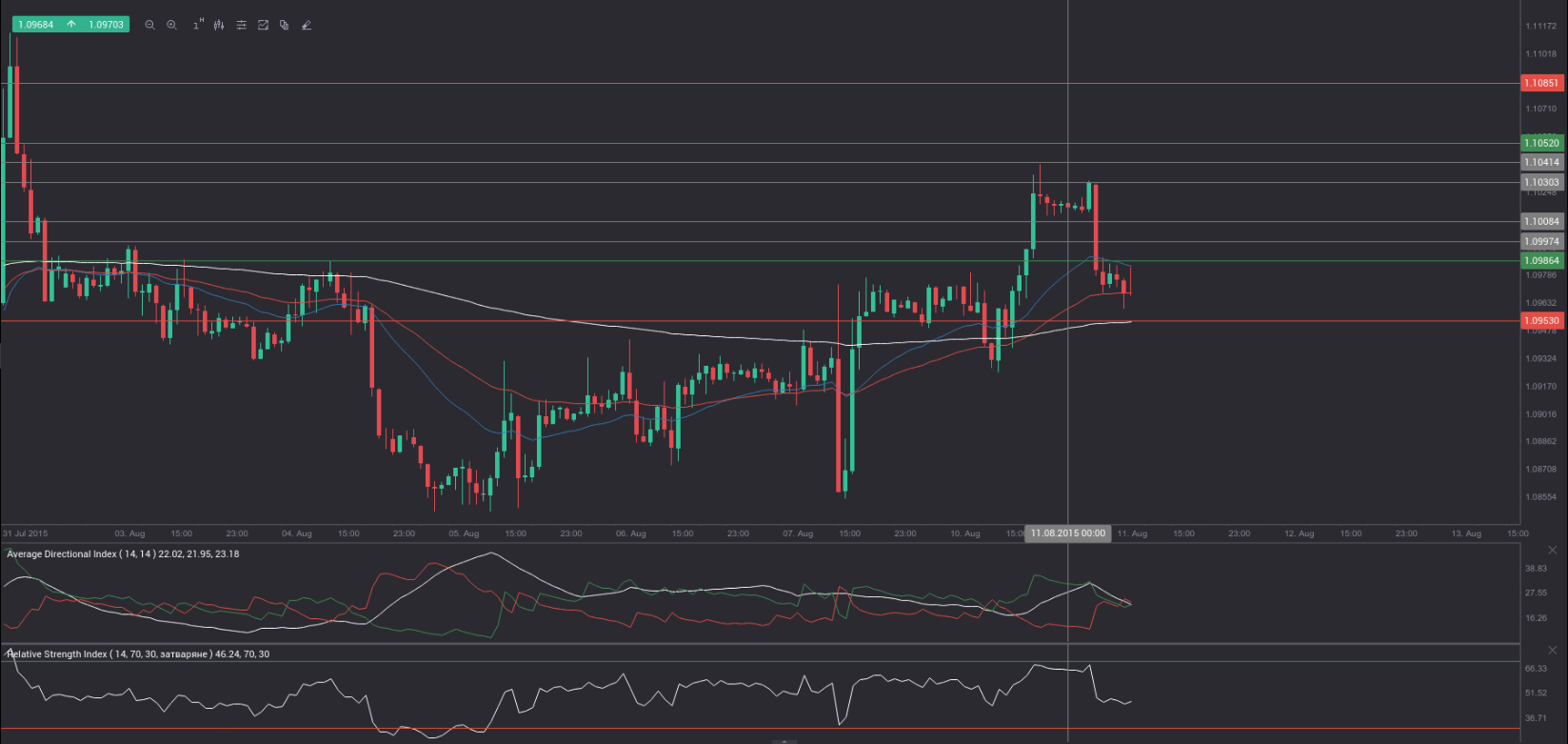Click the gray 1.10414 price level tag
Image resolution: width=1568 pixels, height=744 pixels.
[x=1541, y=163]
